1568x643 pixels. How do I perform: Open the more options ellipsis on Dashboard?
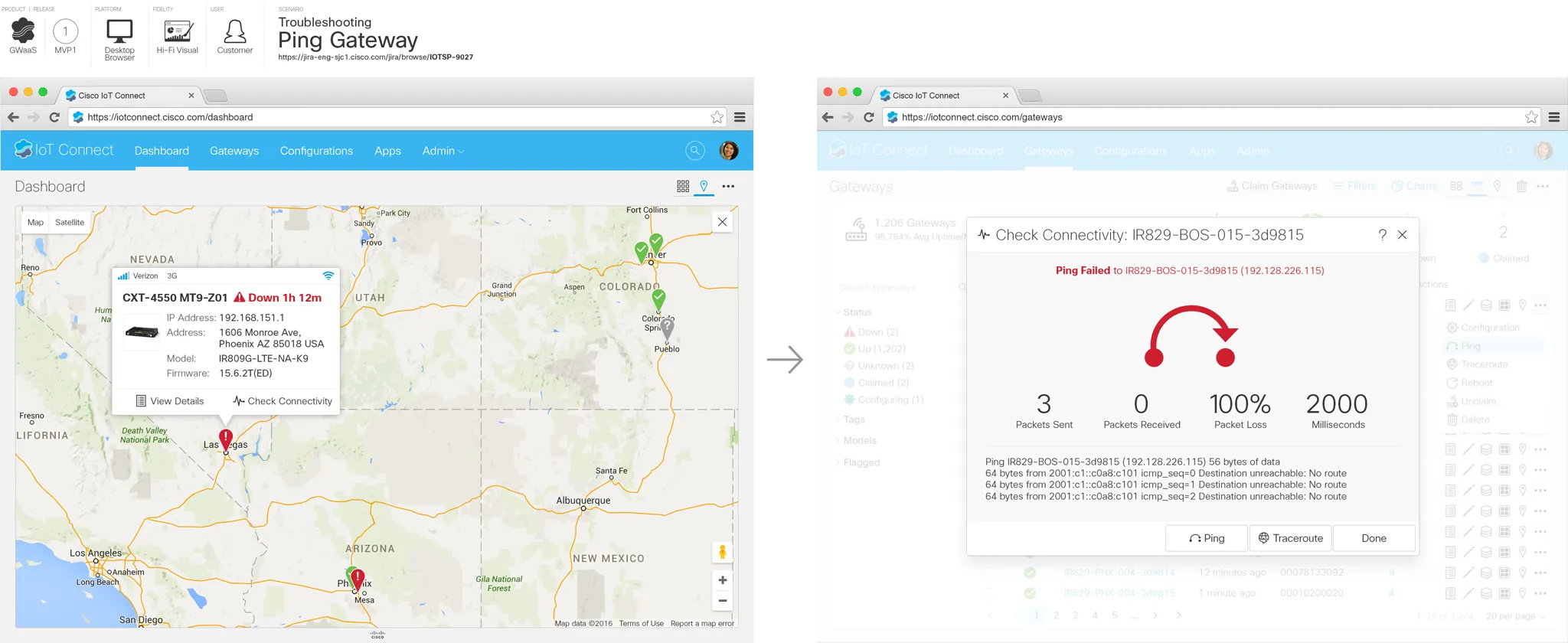[728, 186]
